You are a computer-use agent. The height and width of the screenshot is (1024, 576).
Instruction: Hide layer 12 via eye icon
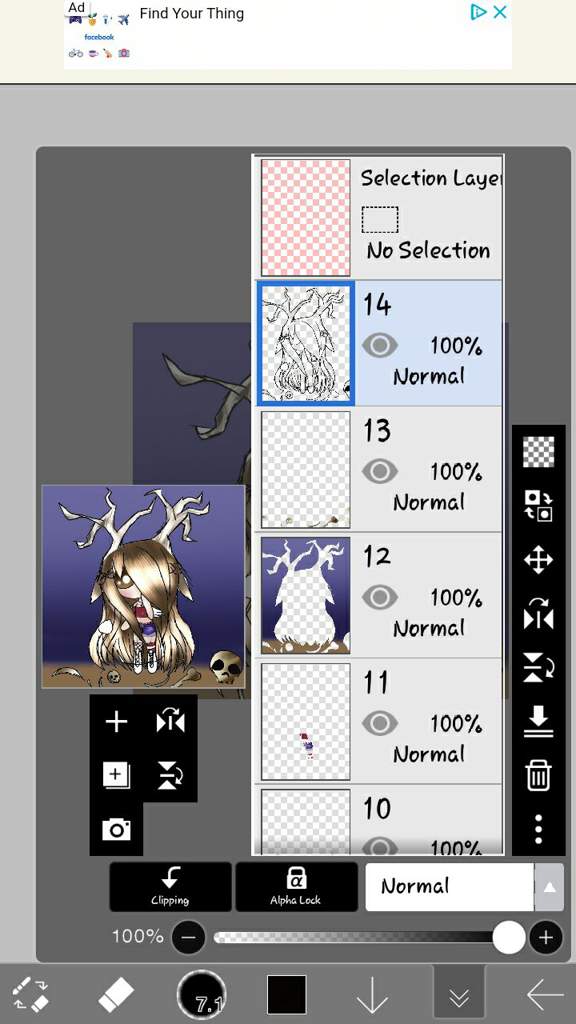coord(379,597)
